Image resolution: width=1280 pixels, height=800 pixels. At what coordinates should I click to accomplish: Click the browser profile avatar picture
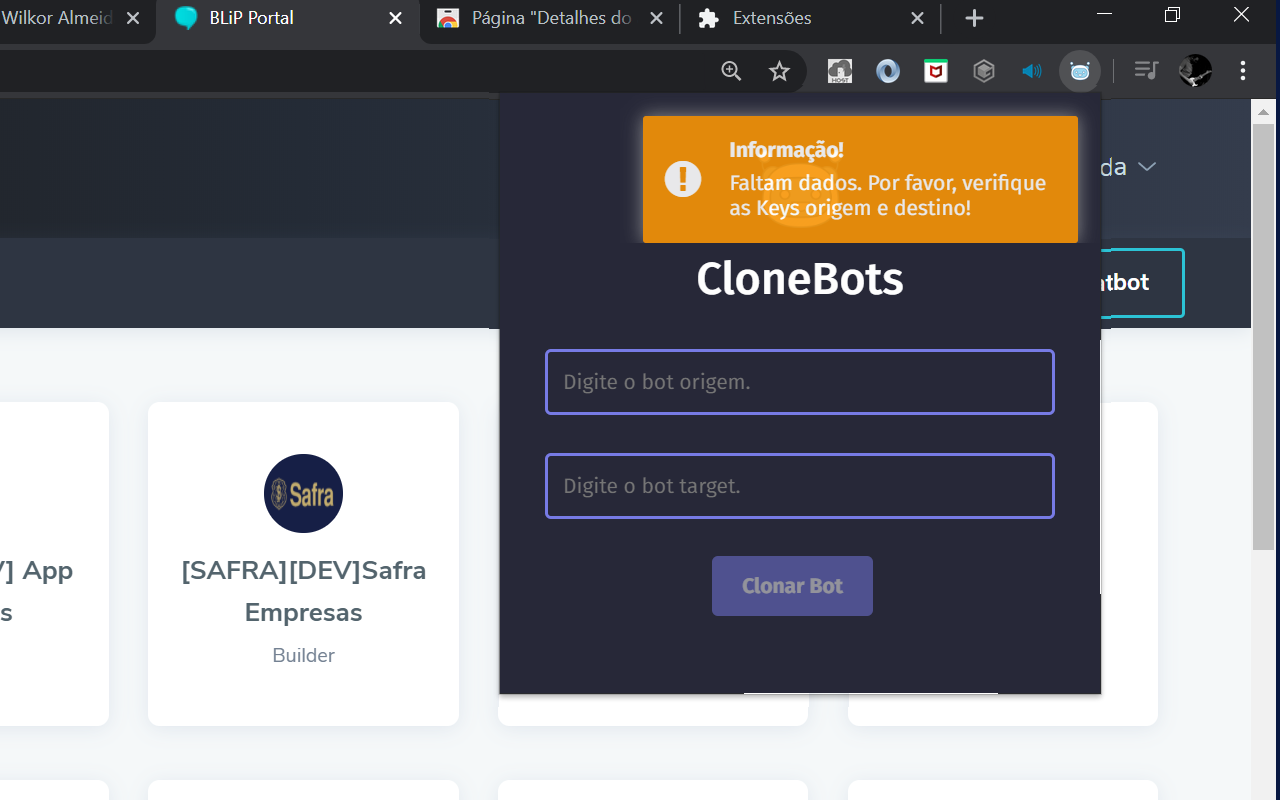tap(1194, 71)
